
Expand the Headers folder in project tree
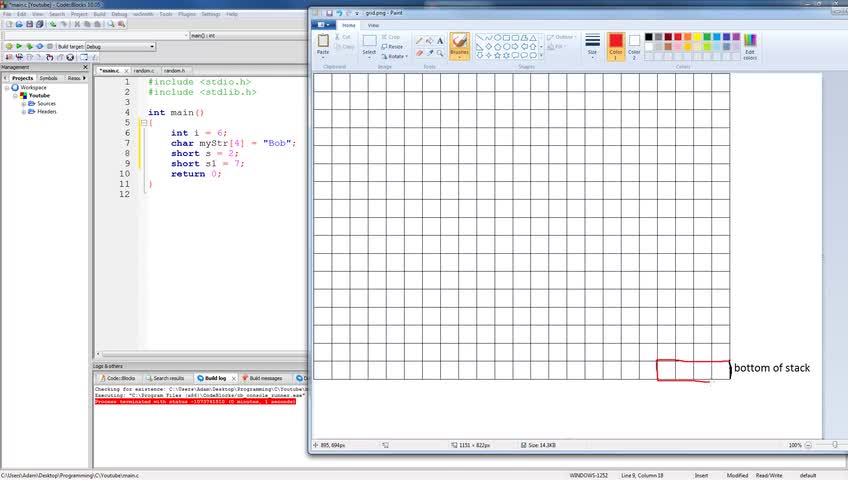24,112
